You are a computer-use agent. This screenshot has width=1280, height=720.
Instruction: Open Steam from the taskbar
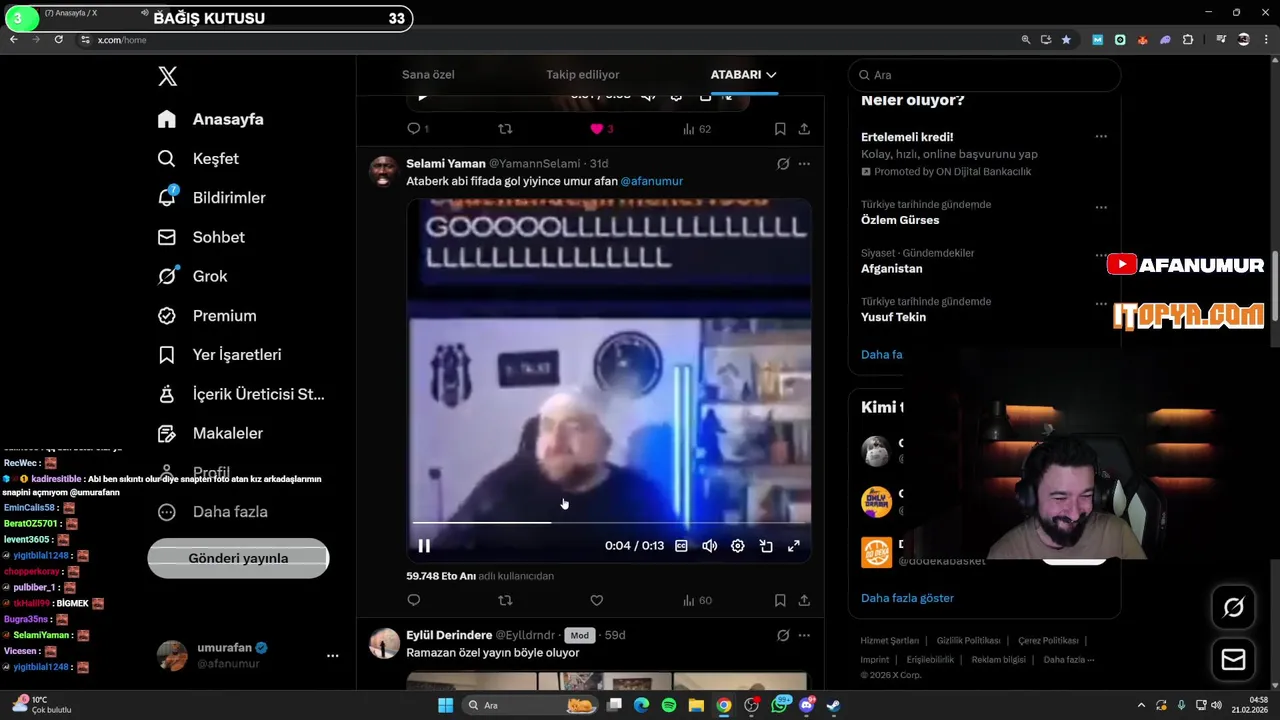[833, 705]
